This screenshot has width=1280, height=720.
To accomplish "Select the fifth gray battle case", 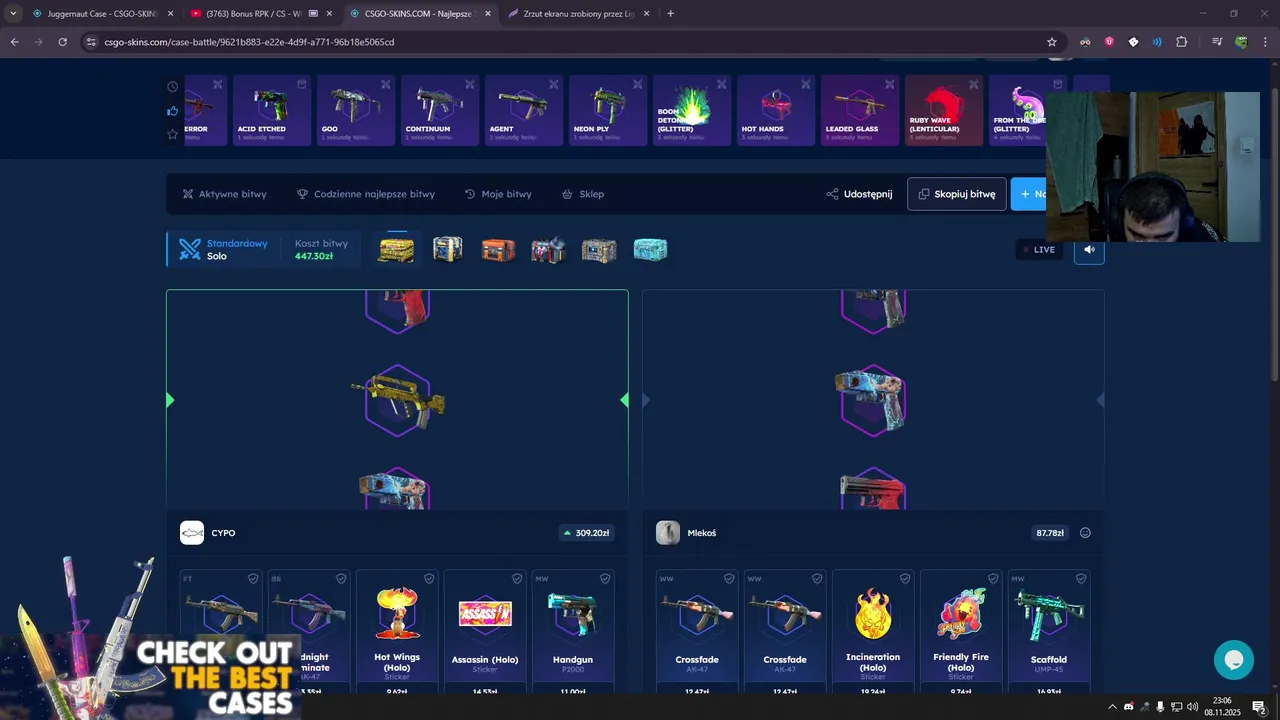I will click(x=599, y=249).
